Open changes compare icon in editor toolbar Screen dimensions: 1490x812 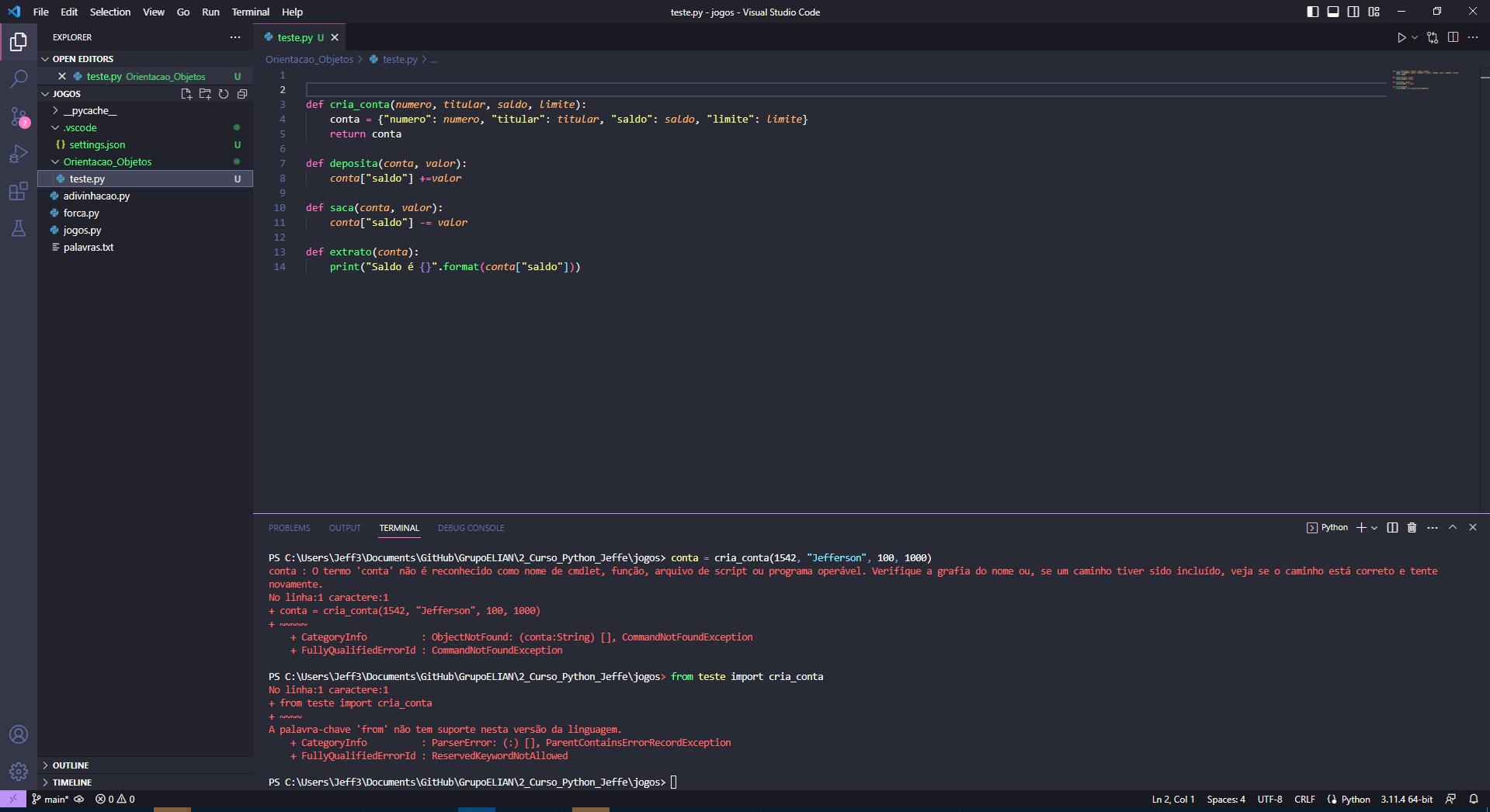point(1433,37)
